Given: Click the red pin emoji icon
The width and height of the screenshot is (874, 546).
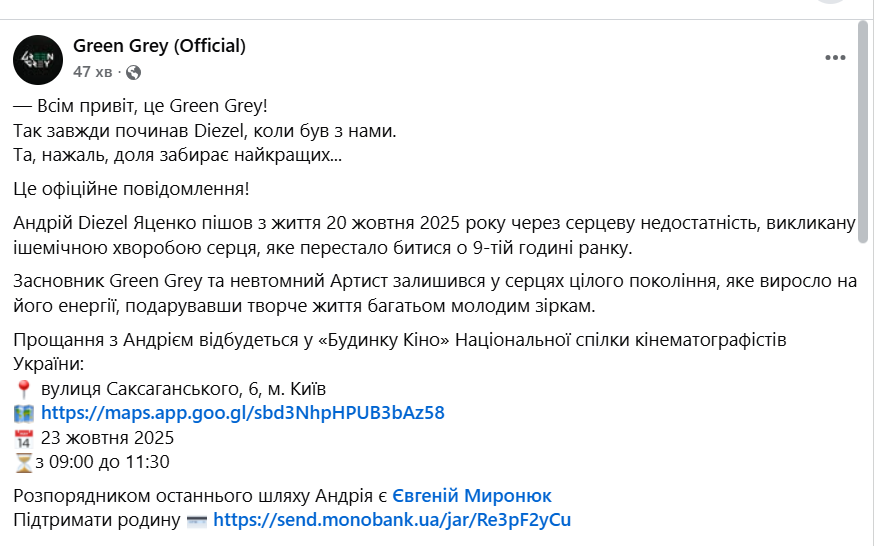Looking at the screenshot, I should click(x=25, y=388).
